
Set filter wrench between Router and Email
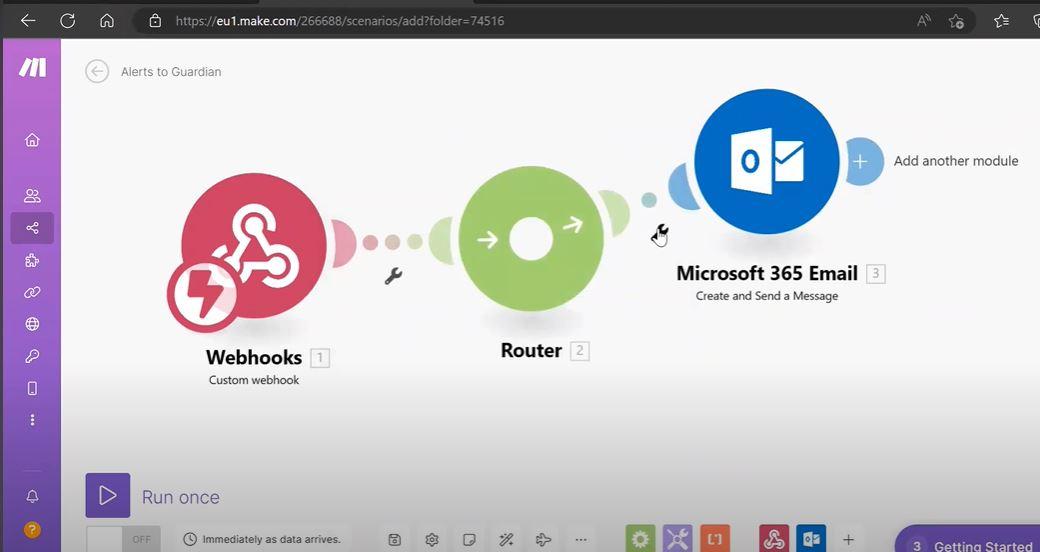tap(661, 232)
